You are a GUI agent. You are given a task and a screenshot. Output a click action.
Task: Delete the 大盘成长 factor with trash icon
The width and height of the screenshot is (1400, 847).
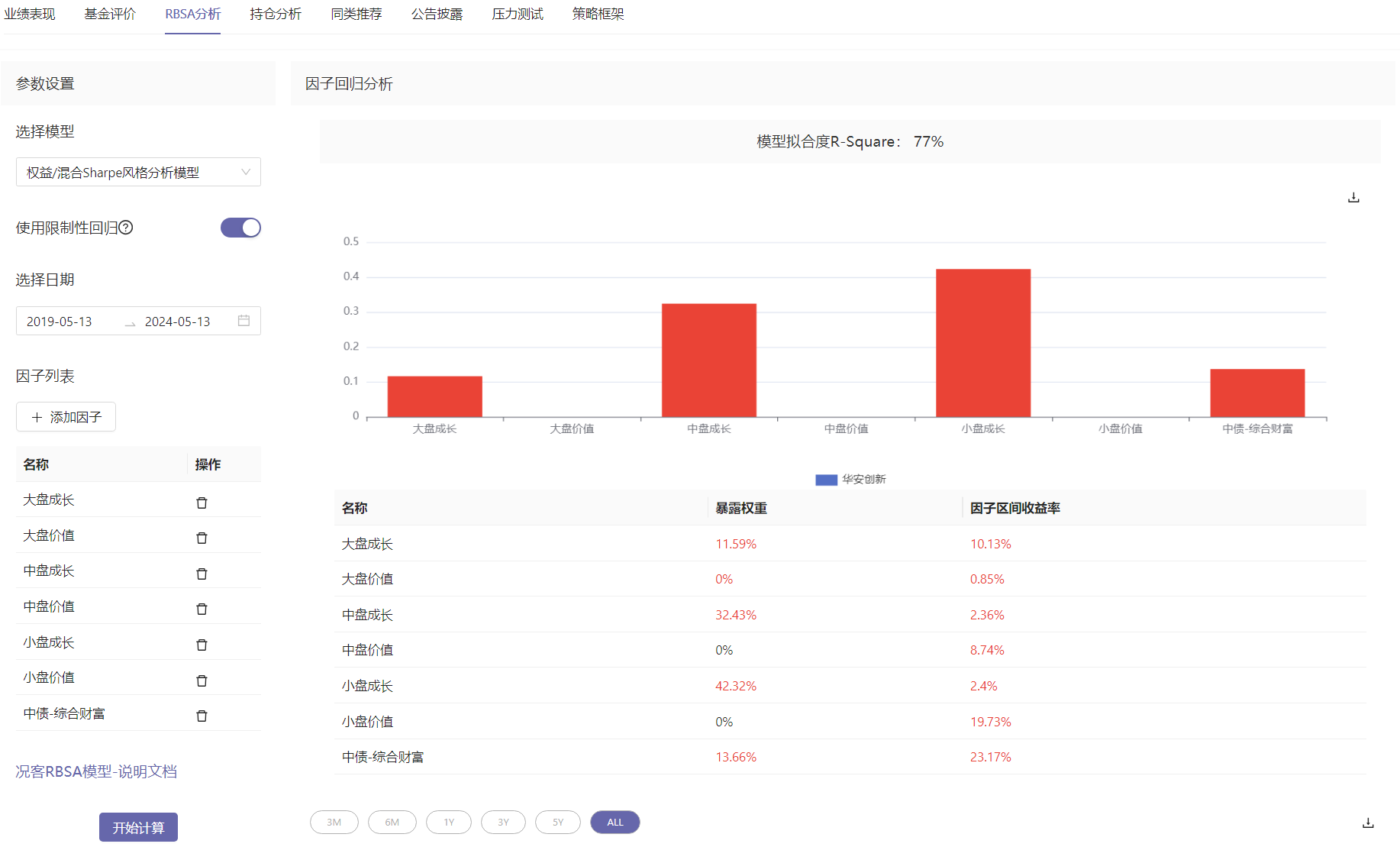point(202,503)
